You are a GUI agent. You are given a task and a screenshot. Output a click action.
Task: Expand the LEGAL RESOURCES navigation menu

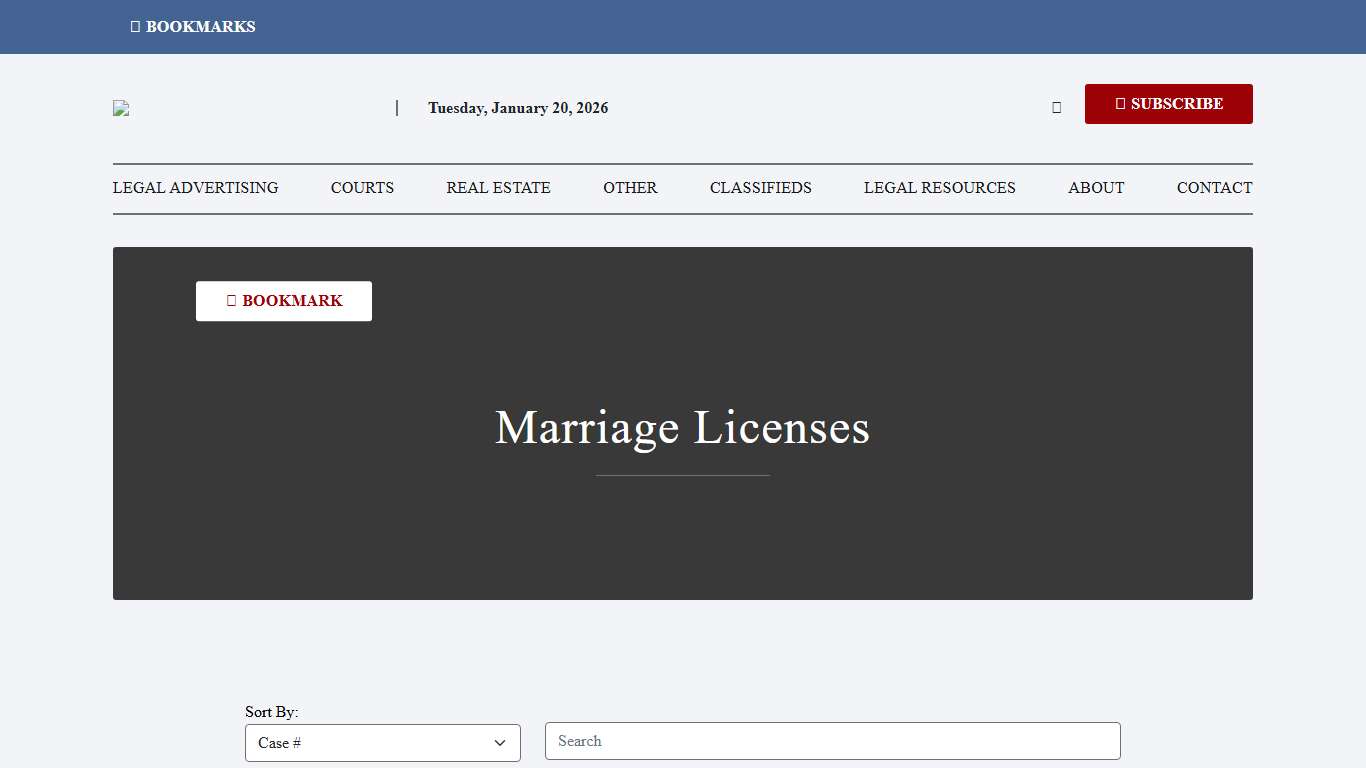coord(939,188)
